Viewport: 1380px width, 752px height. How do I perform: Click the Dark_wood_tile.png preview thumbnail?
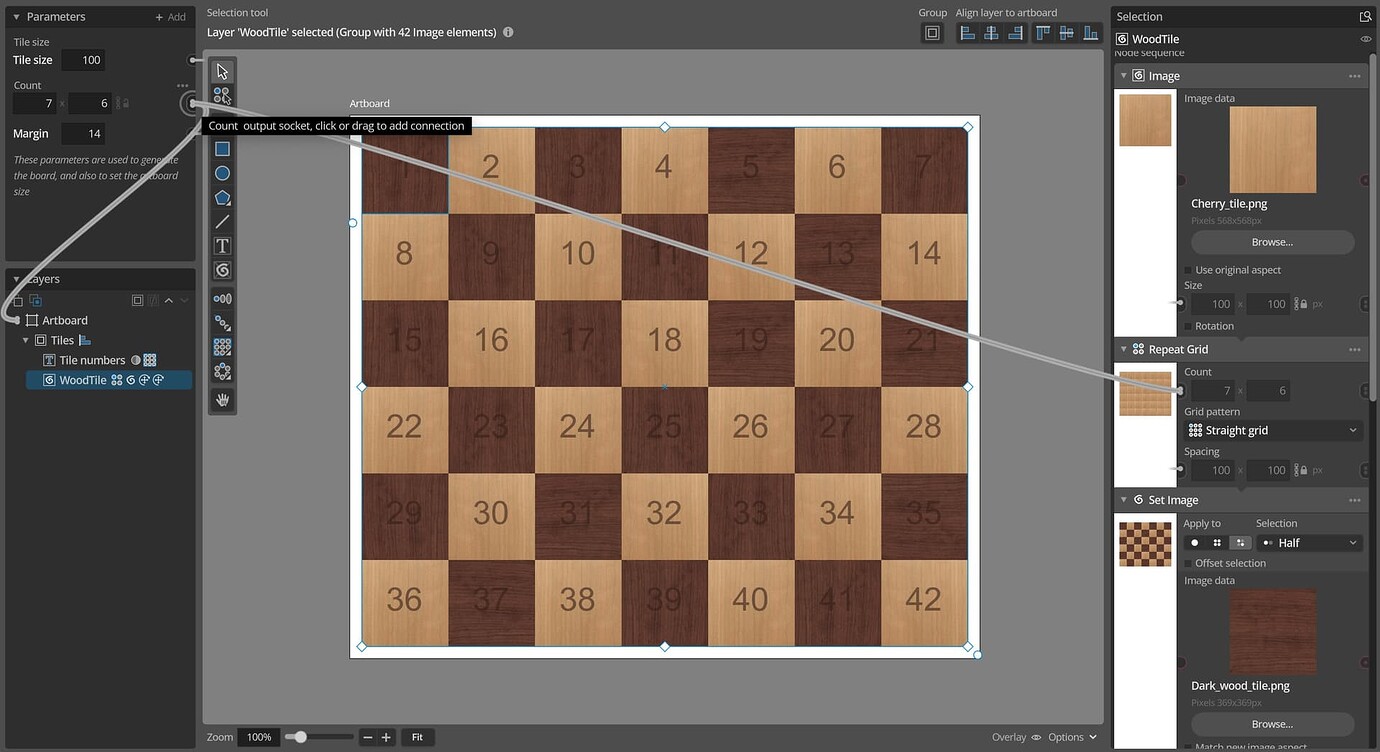(1271, 632)
